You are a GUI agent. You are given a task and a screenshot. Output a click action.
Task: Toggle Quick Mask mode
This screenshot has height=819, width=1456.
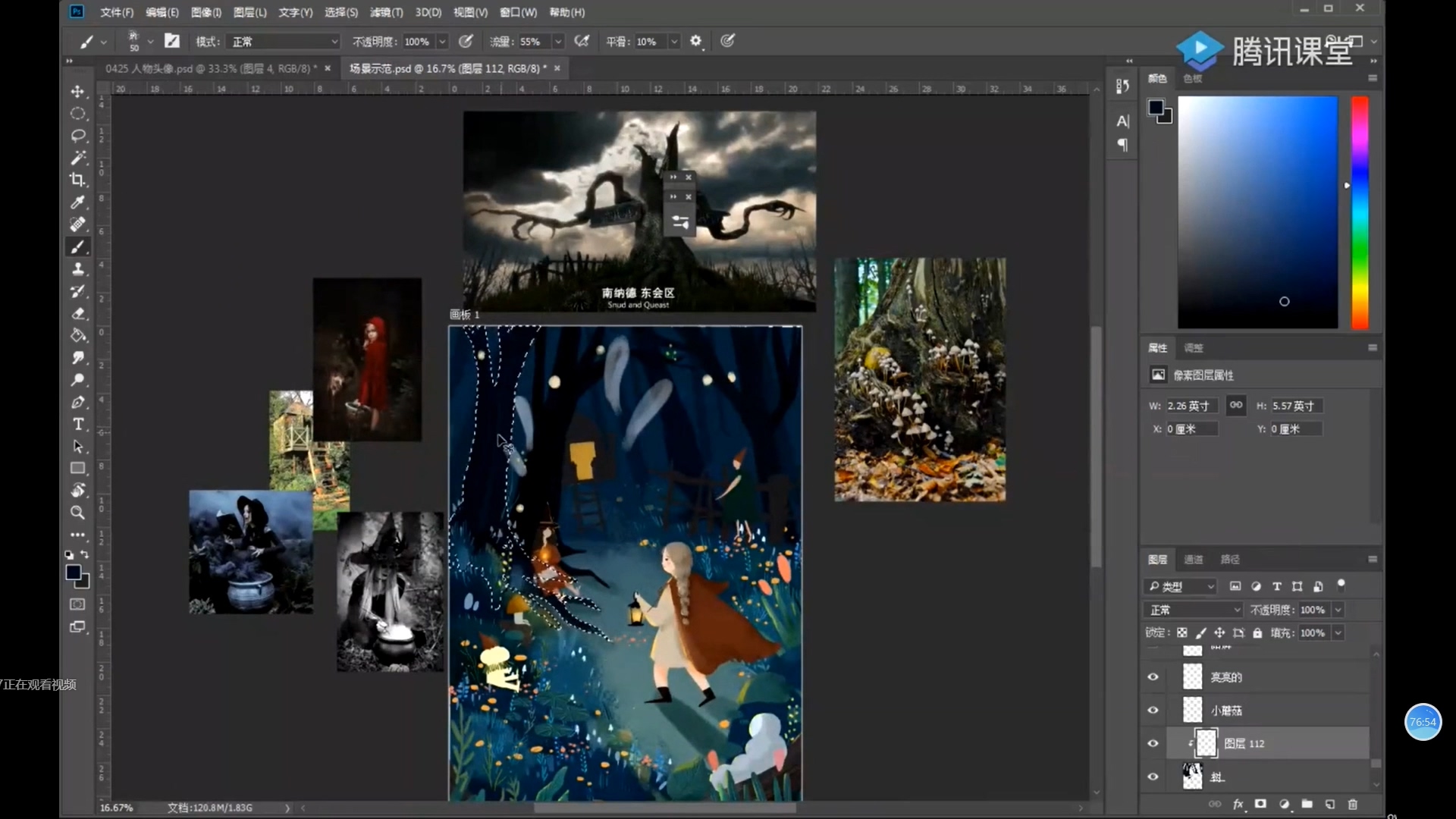tap(77, 604)
